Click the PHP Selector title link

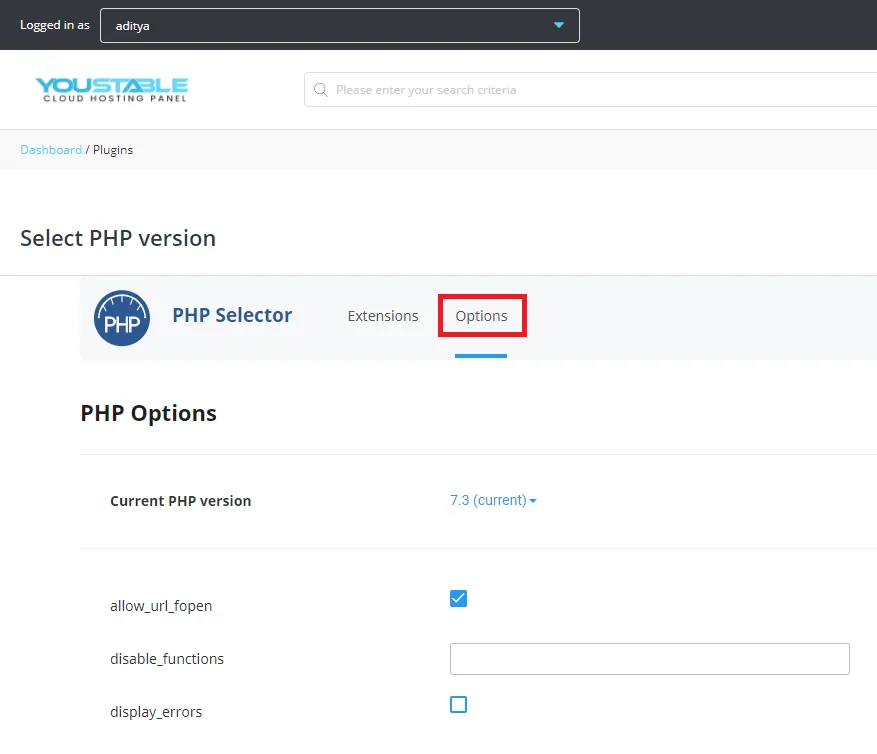(x=232, y=315)
